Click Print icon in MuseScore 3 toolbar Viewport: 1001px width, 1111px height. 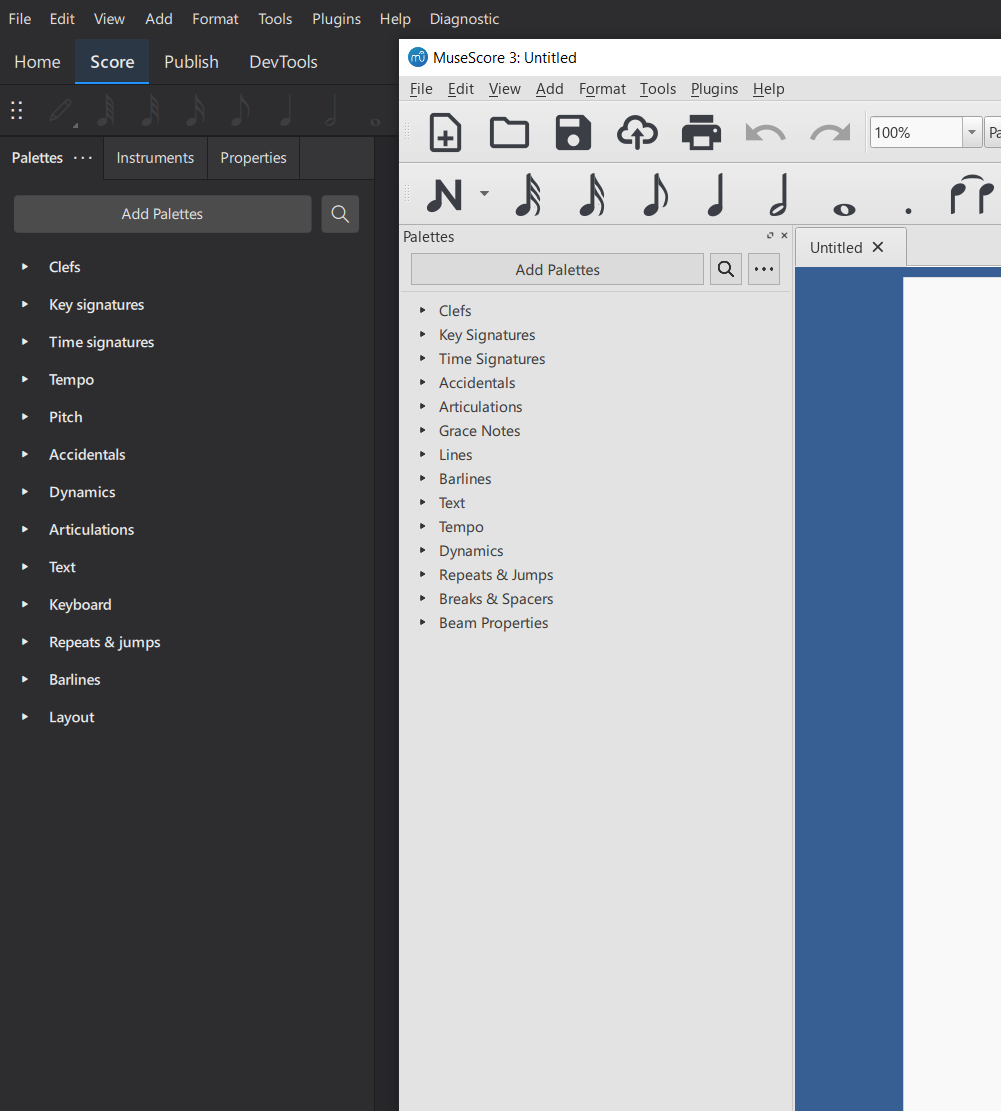pos(701,132)
